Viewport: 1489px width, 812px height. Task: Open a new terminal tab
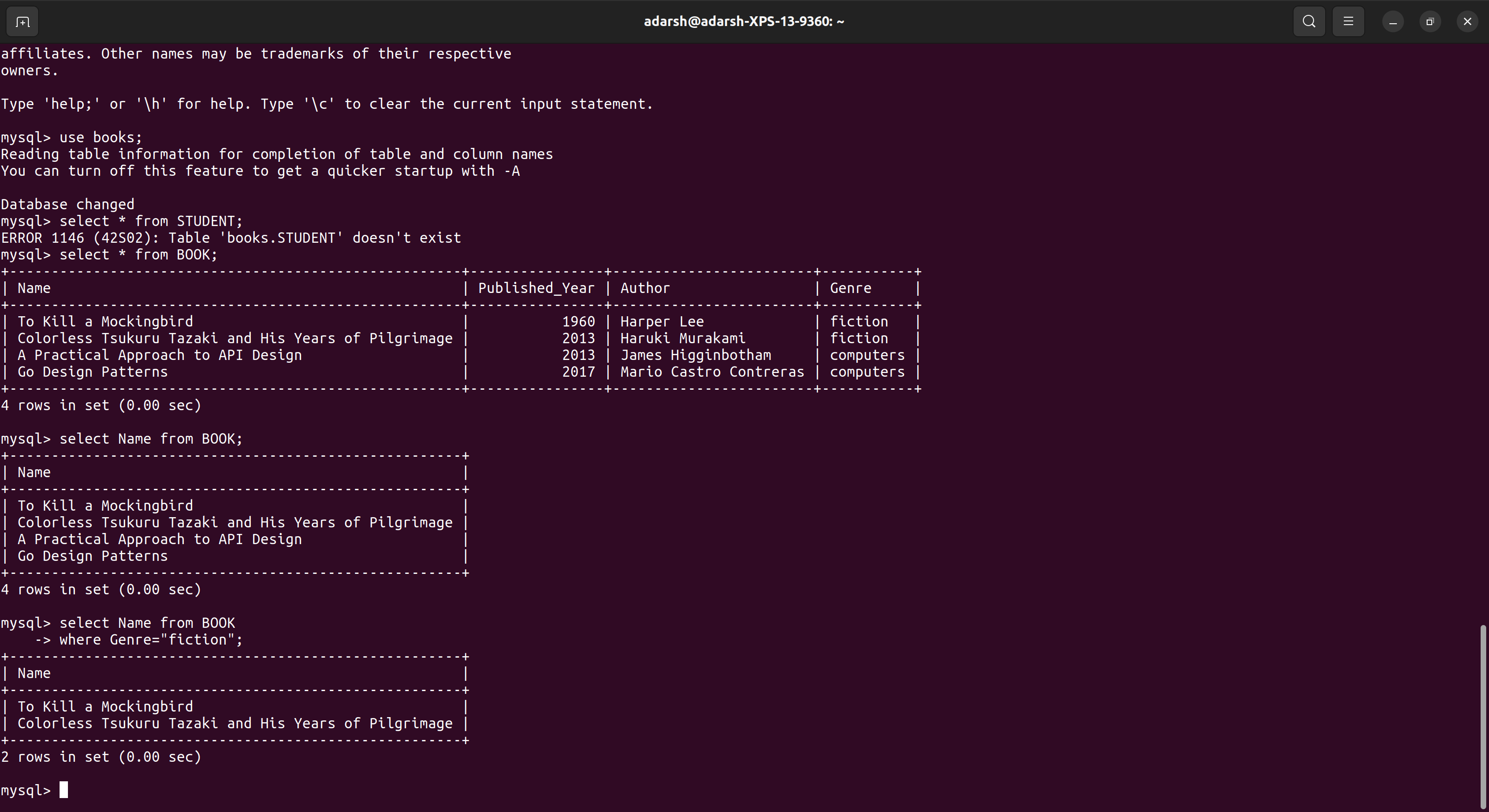[x=22, y=22]
